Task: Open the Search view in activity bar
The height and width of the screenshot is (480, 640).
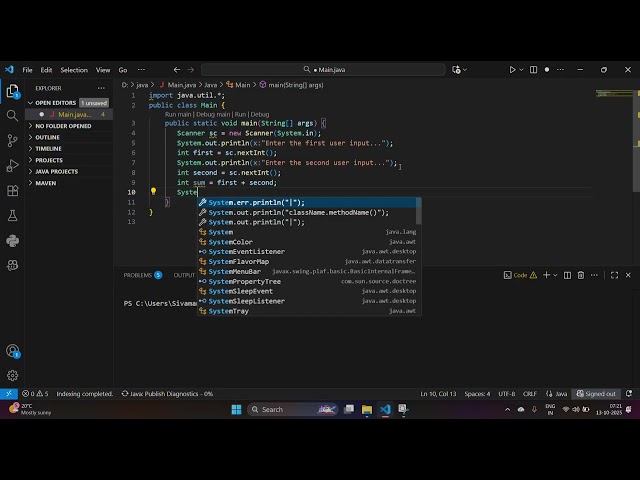Action: 12,116
